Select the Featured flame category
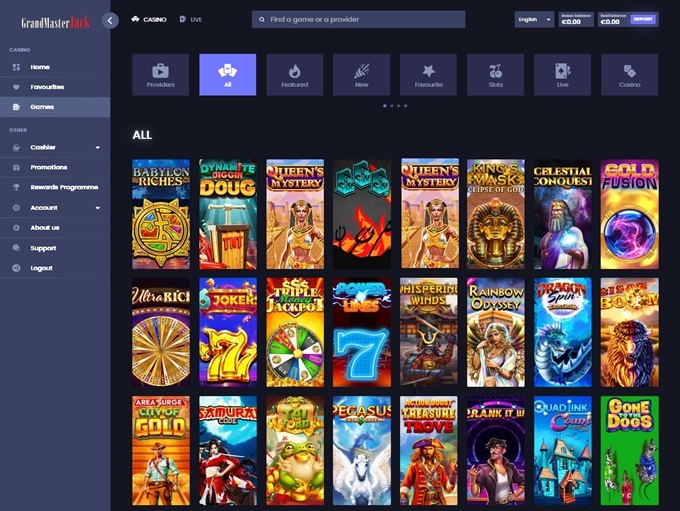Screen dimensions: 680x511 pyautogui.click(x=294, y=75)
